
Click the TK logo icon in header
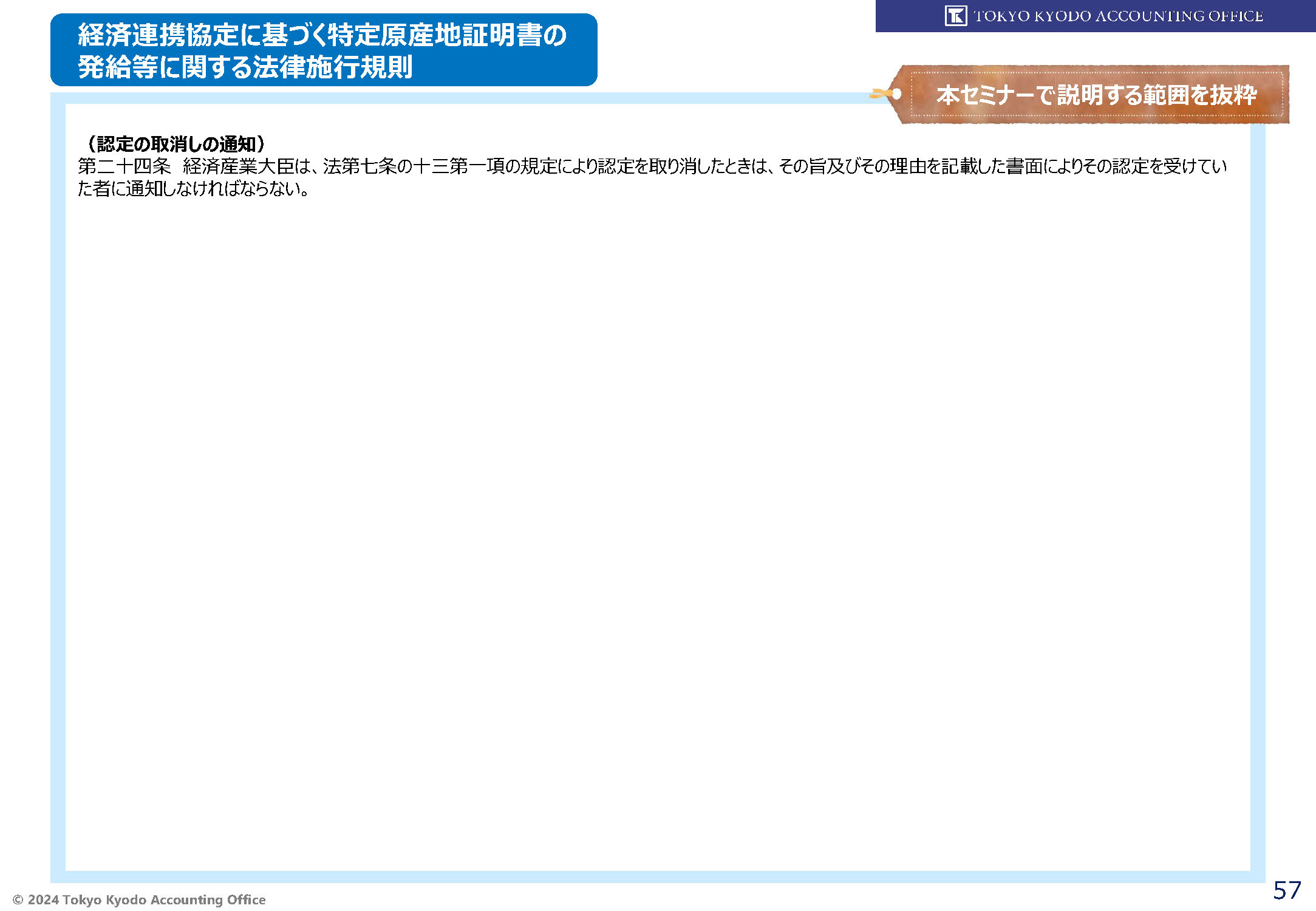955,16
